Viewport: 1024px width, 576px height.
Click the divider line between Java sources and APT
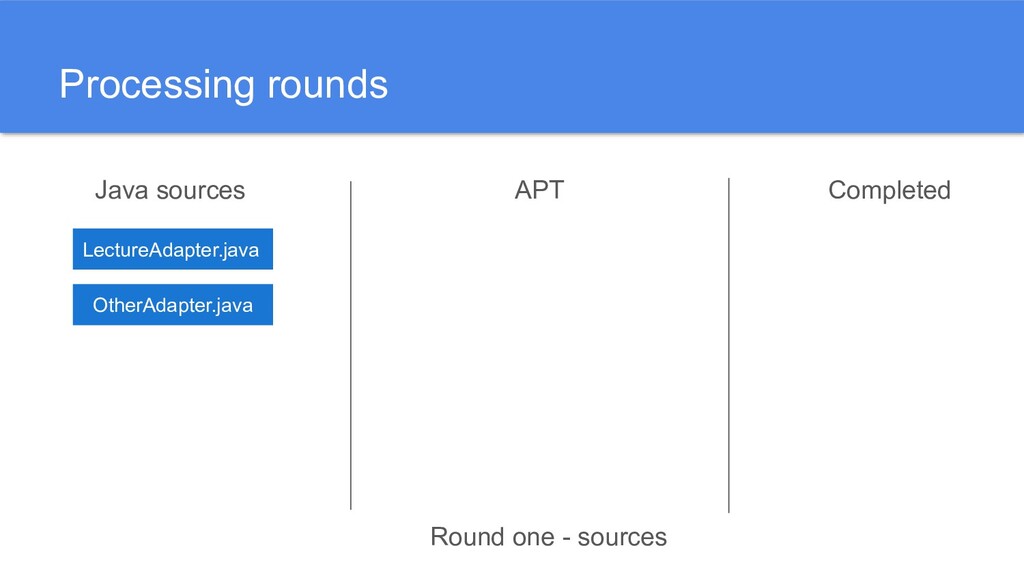coord(351,345)
